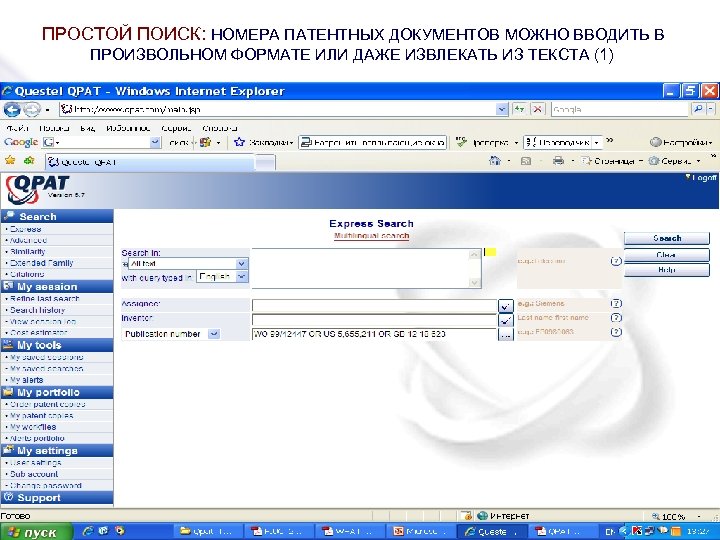Open the Page menu dropdown in command bar
The width and height of the screenshot is (720, 540).
611,161
